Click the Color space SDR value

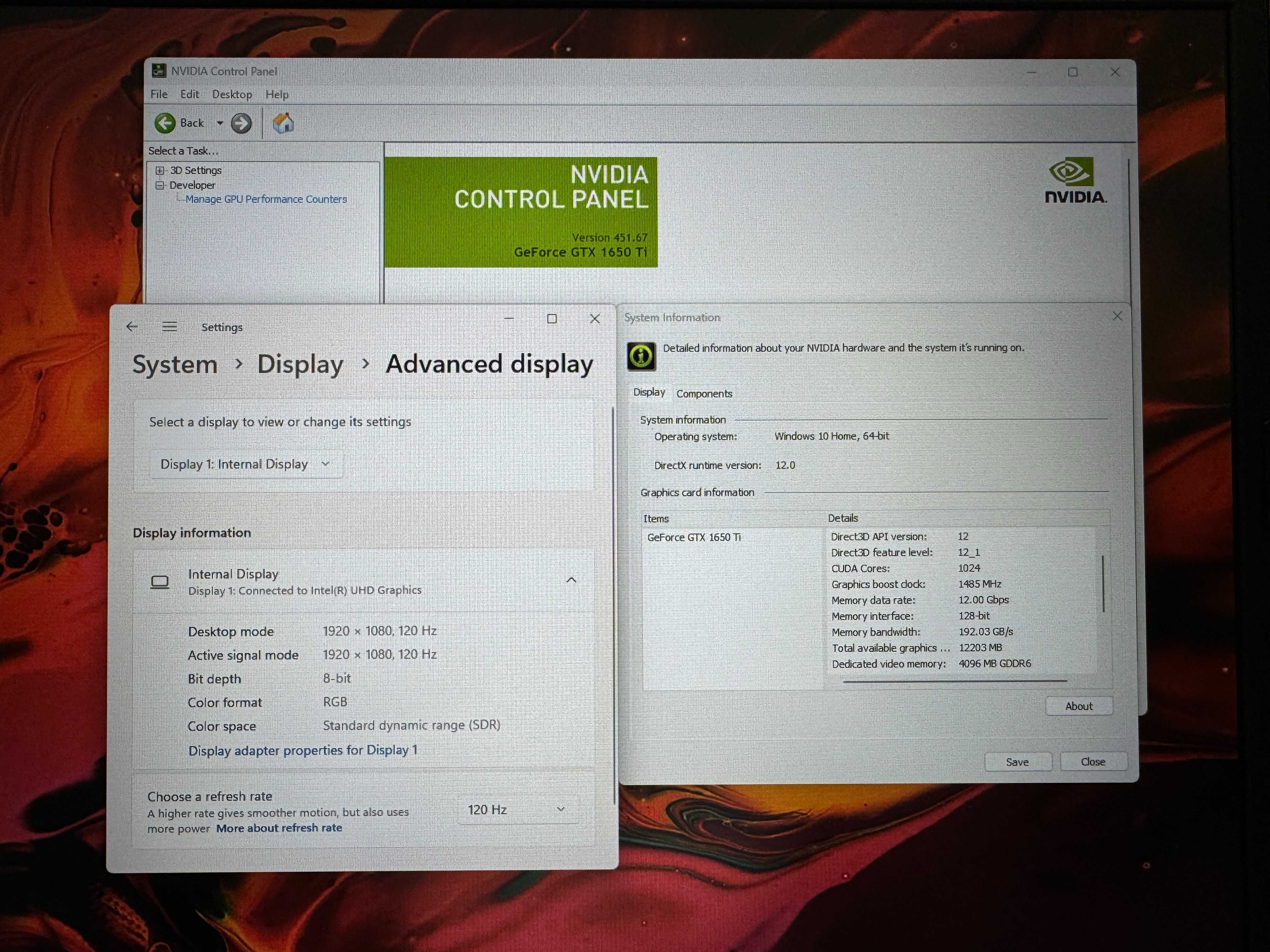[411, 725]
